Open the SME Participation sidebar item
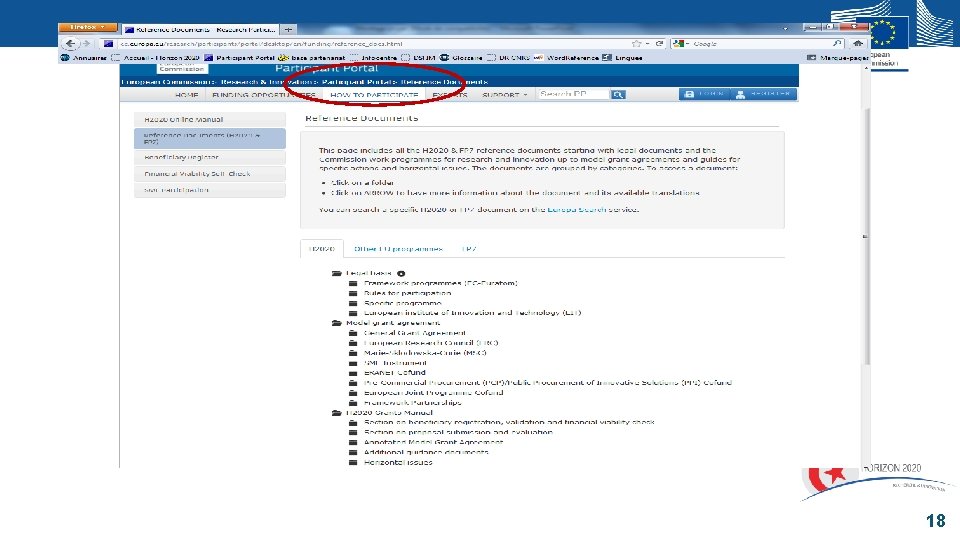Screen dimensions: 960x540 pyautogui.click(x=210, y=190)
